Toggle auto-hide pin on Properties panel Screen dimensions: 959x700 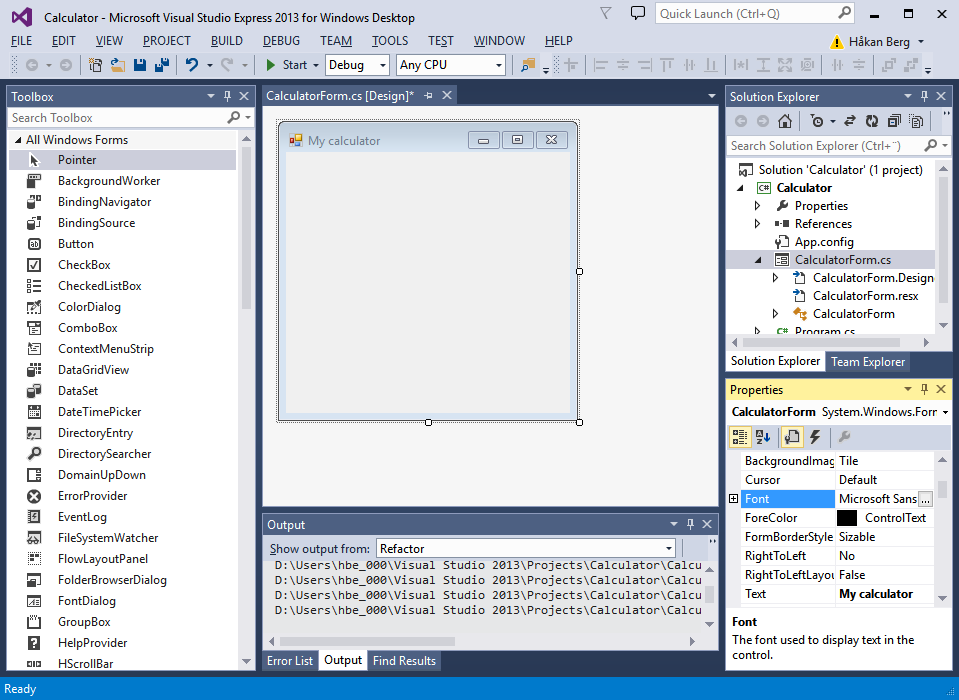[x=924, y=389]
